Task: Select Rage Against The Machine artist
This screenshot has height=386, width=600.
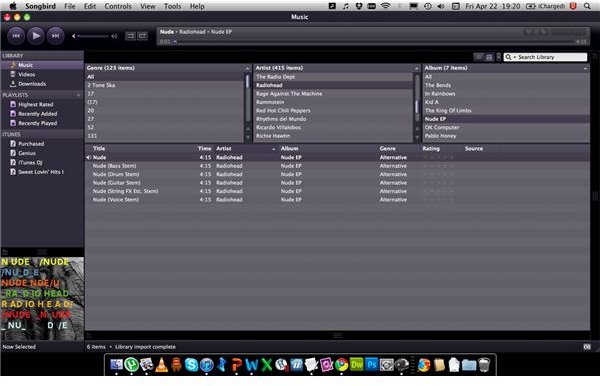Action: click(x=333, y=93)
